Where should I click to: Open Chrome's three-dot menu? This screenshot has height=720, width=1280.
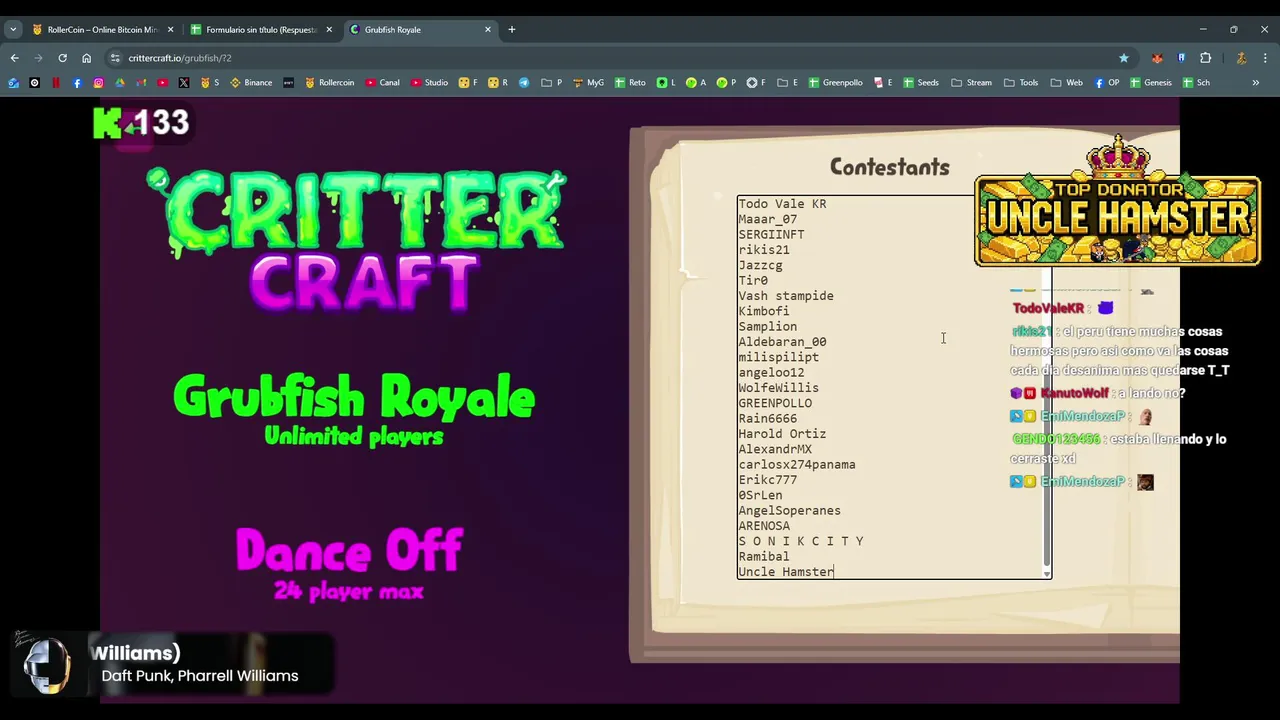tap(1265, 58)
